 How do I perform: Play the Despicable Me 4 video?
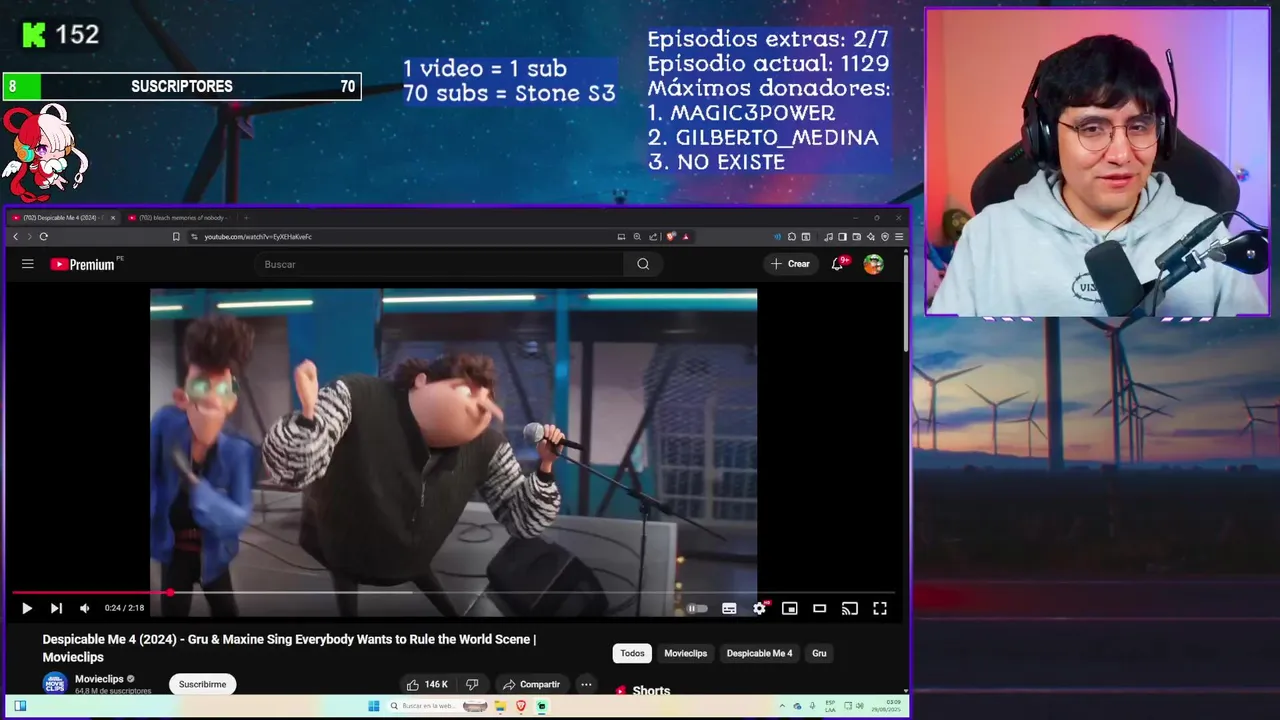point(27,608)
